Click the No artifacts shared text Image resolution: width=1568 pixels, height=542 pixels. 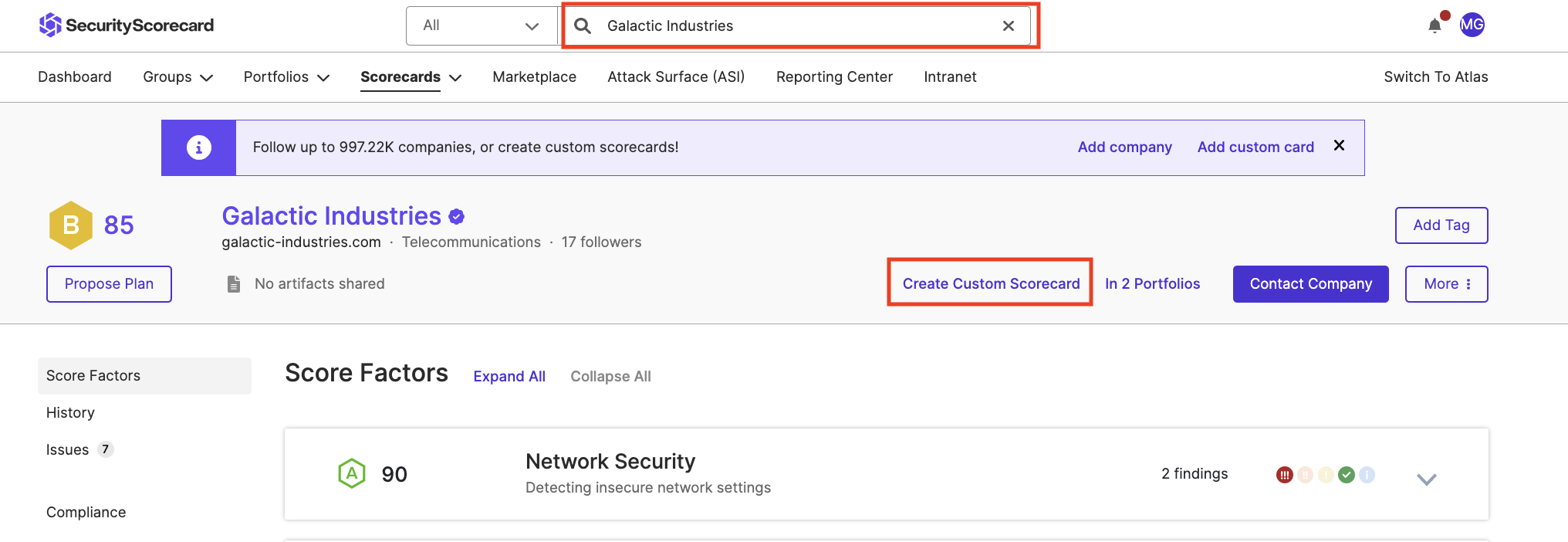pyautogui.click(x=319, y=283)
